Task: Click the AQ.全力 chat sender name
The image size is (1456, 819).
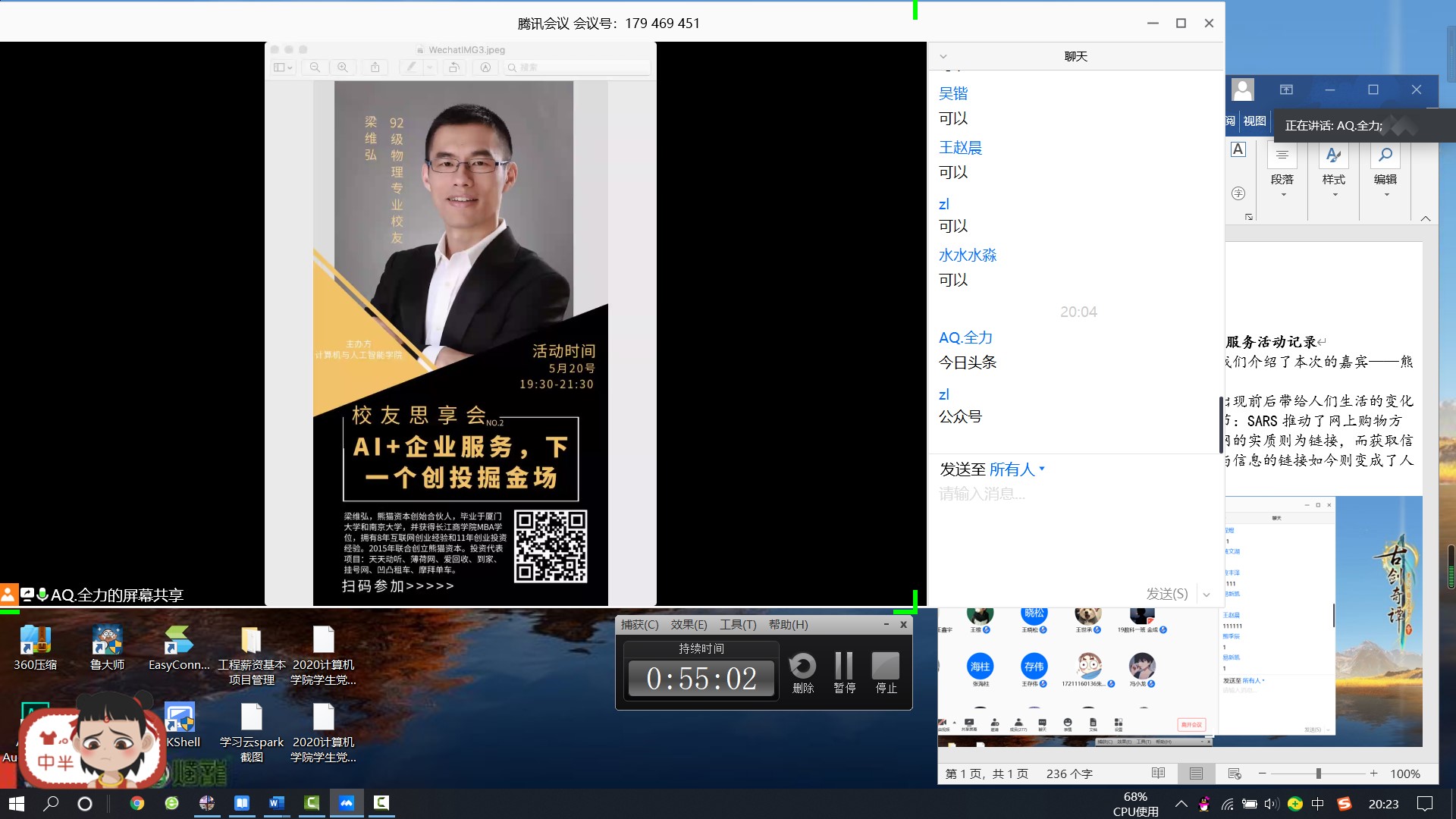Action: 965,338
